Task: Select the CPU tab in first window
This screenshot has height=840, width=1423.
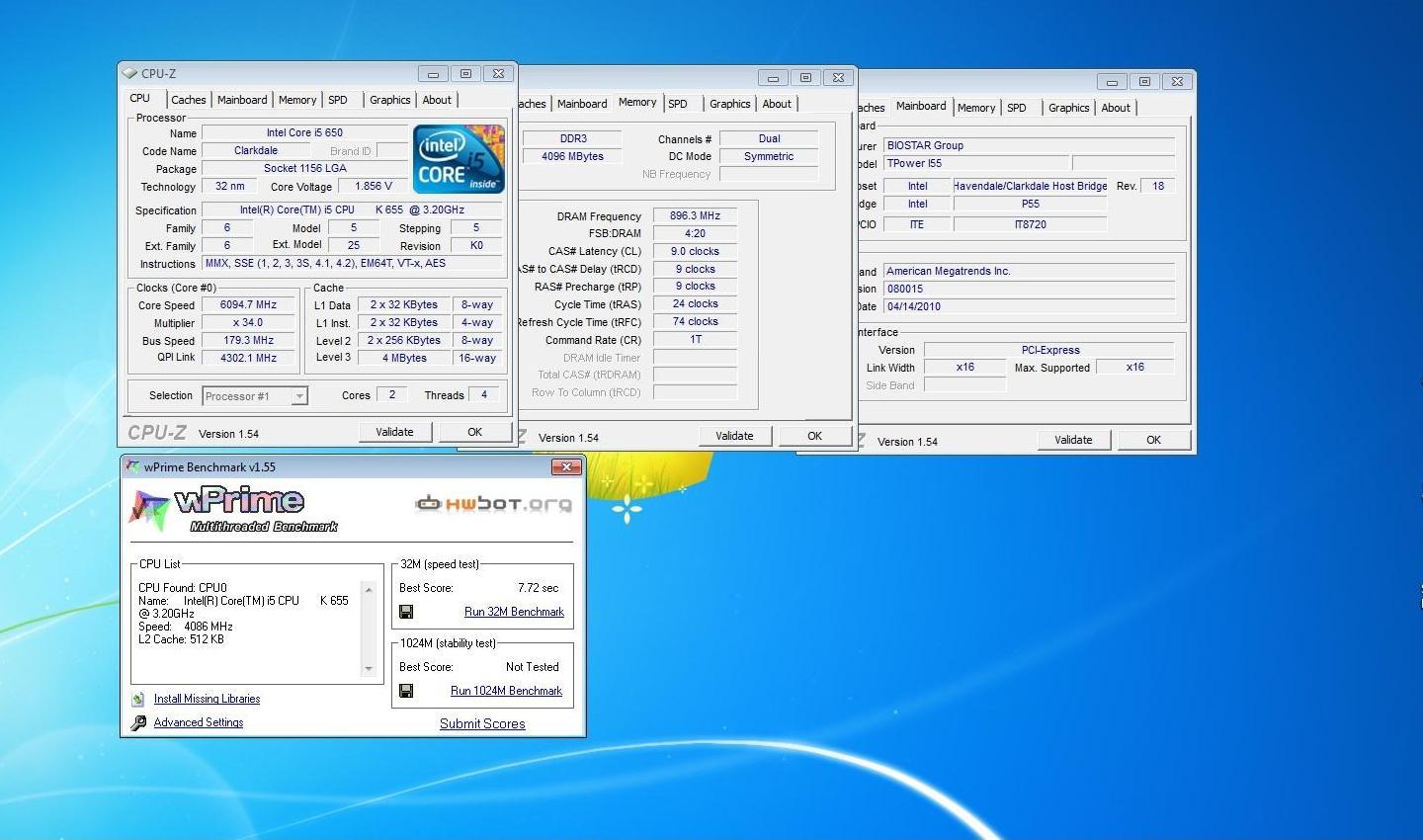Action: (x=140, y=98)
